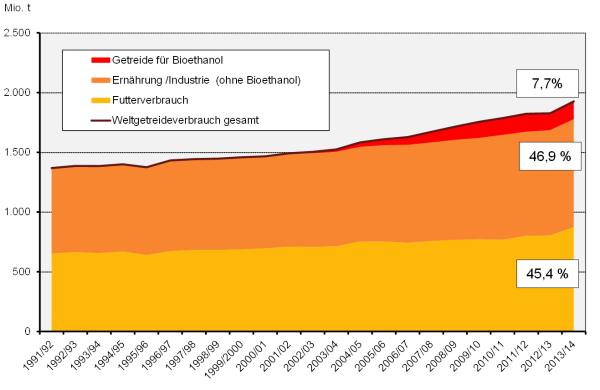600x390 pixels.
Task: Click the red Getreide für Bioethanol legend swatch
Action: coord(100,60)
